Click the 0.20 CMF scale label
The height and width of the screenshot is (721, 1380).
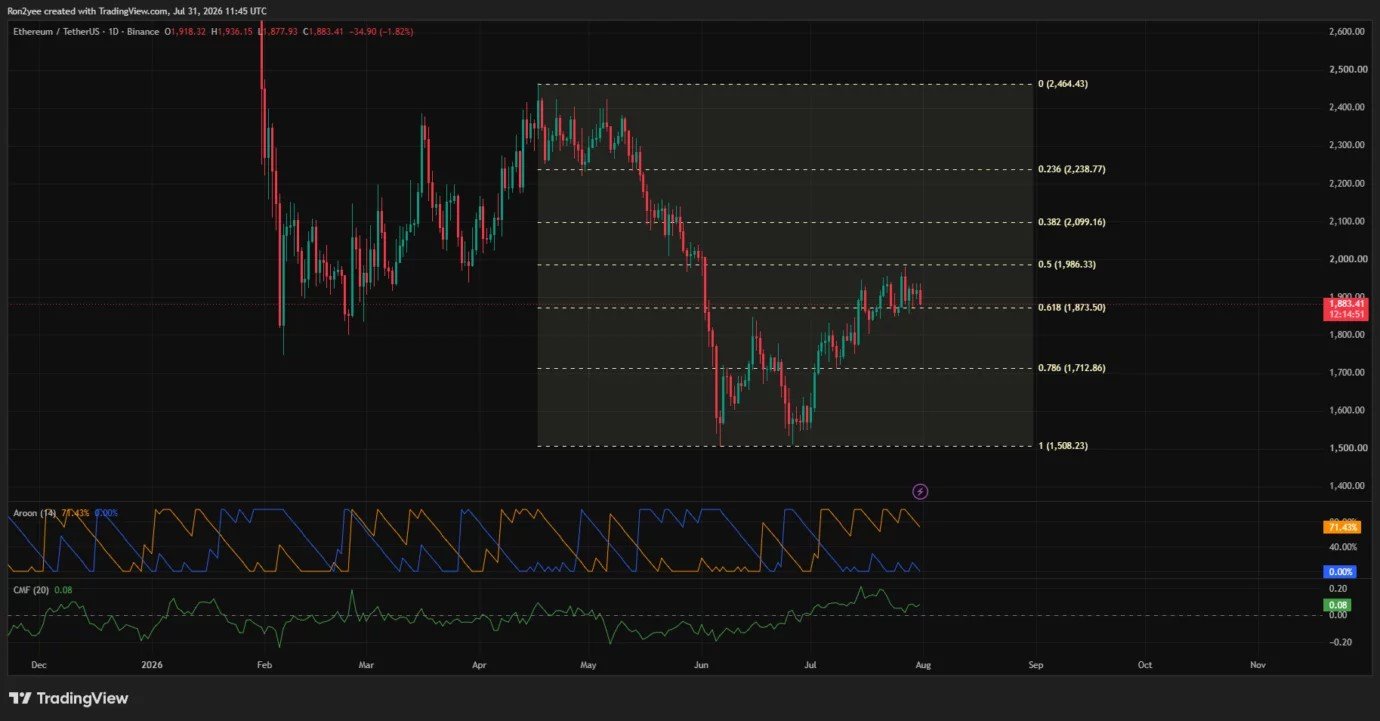(1337, 590)
